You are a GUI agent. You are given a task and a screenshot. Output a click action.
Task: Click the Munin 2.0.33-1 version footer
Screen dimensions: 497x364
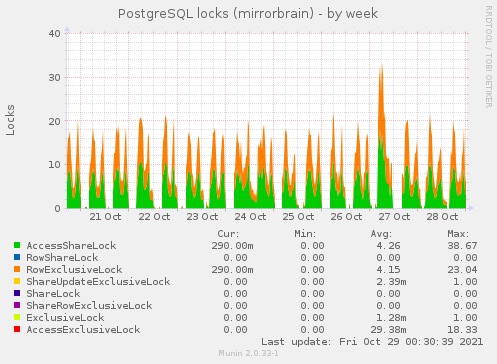tap(248, 353)
